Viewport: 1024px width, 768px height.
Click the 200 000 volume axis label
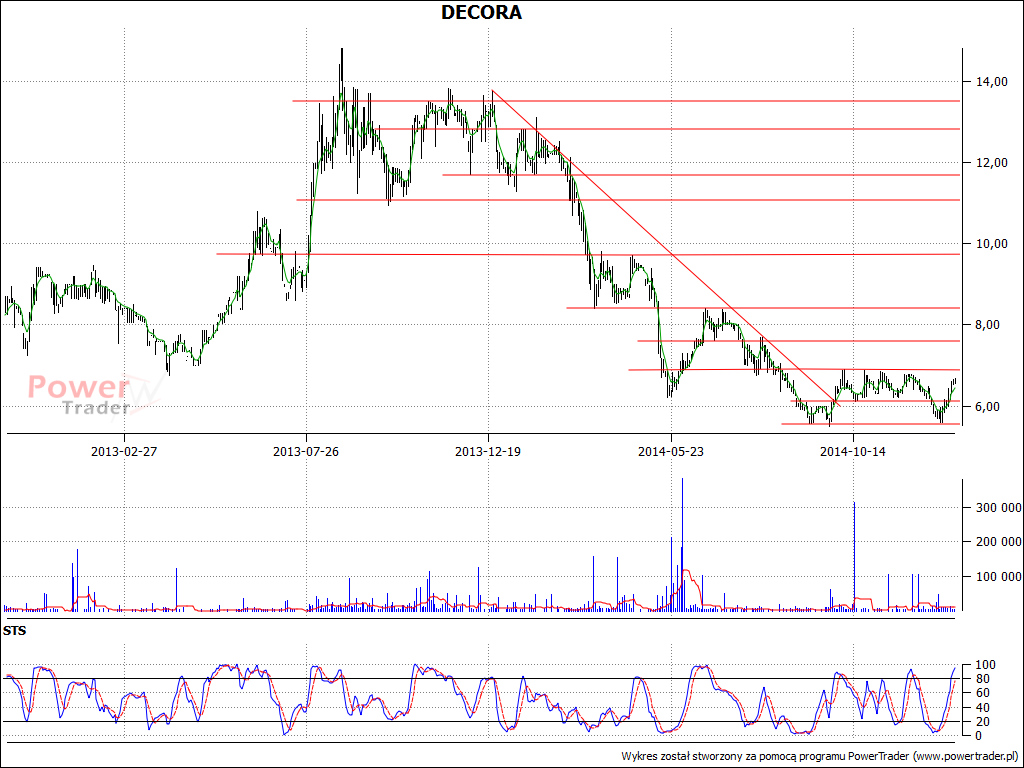tap(999, 542)
